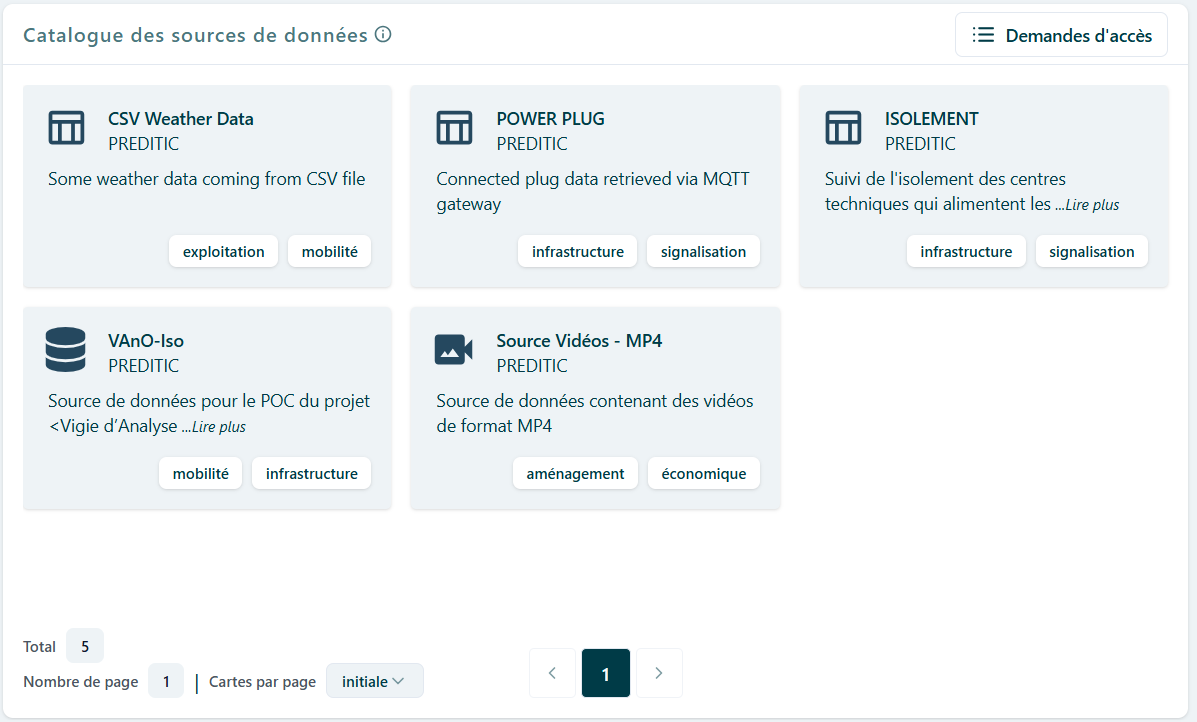Click the signalisation tag on ISOLEMENT card
Image resolution: width=1197 pixels, height=722 pixels.
coord(1092,252)
